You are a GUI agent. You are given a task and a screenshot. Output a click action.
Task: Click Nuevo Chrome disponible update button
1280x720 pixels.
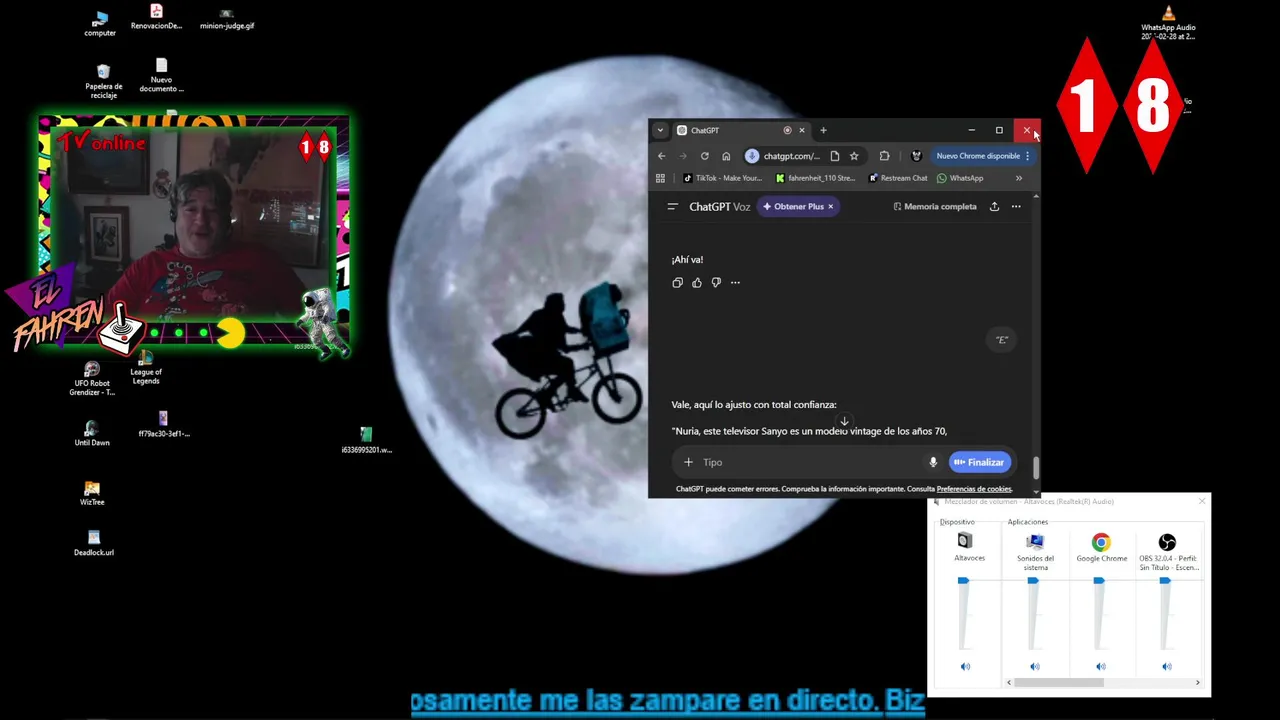click(x=983, y=156)
